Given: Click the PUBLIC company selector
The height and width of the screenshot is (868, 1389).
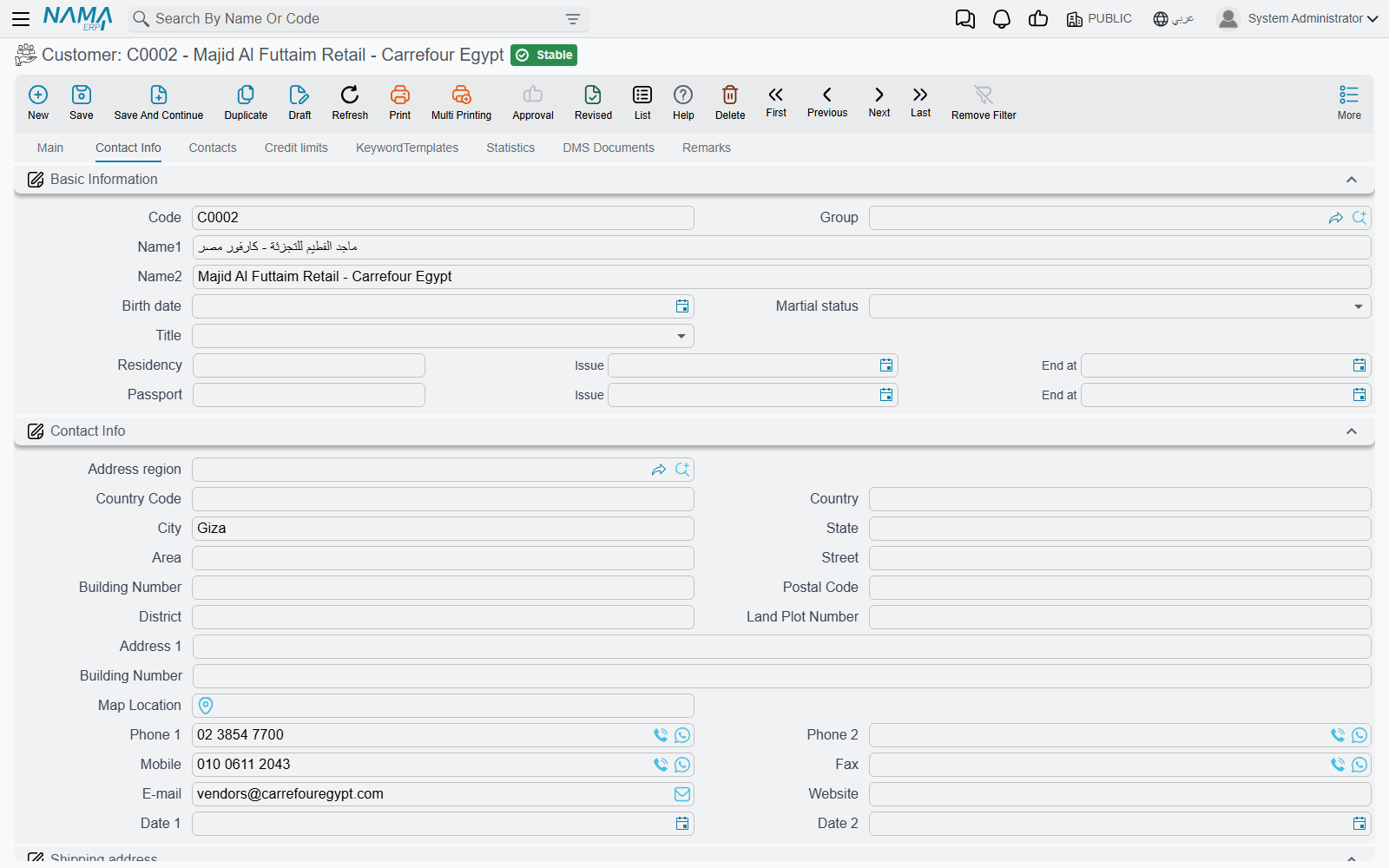Looking at the screenshot, I should pyautogui.click(x=1099, y=19).
